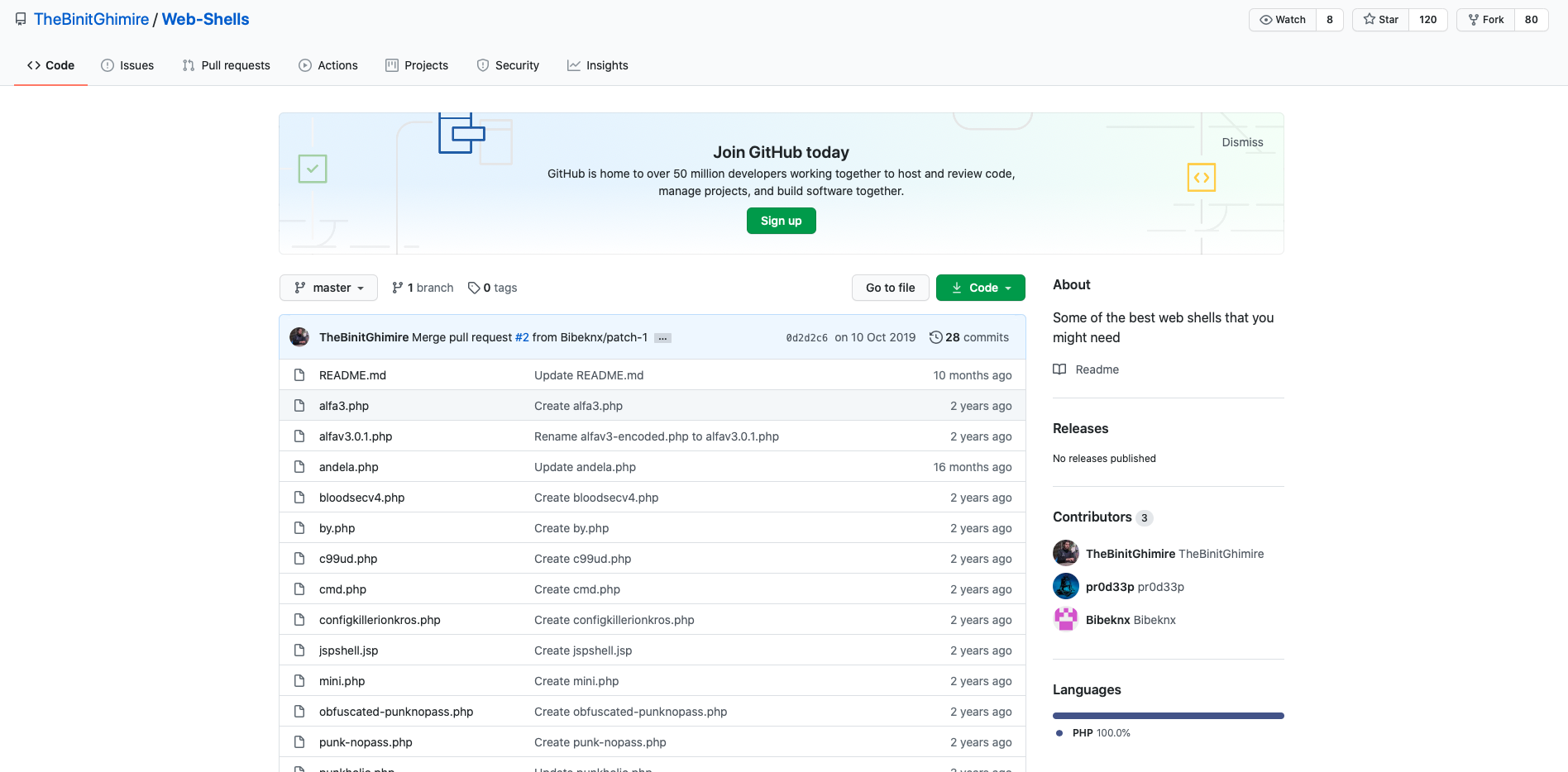
Task: Click the file icon next to configkillerionkros.php
Action: click(299, 619)
